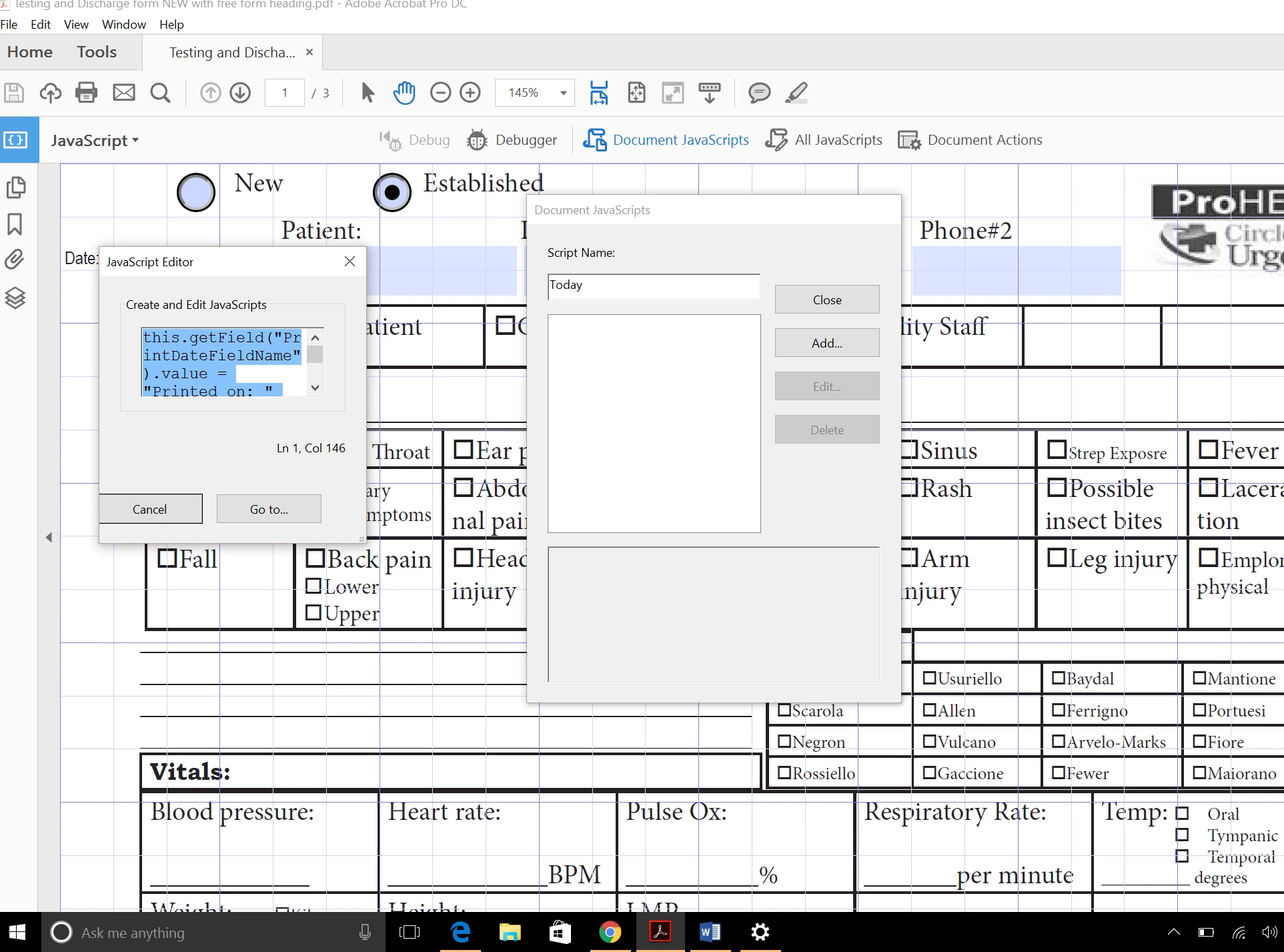Click the comment bubble icon
Screen dimensions: 1284x952
tap(759, 93)
